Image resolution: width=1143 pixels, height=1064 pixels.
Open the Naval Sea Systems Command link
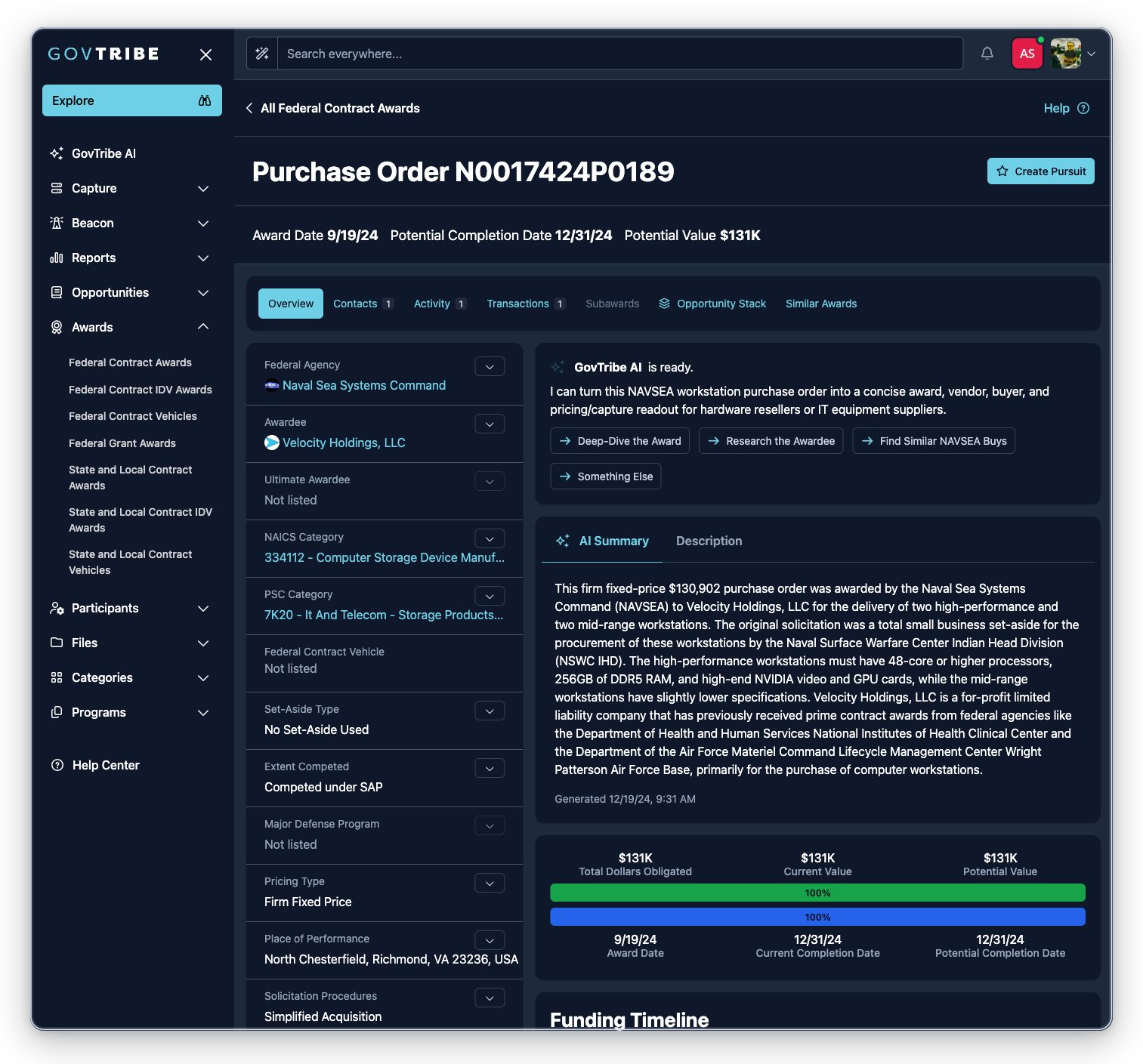(364, 385)
